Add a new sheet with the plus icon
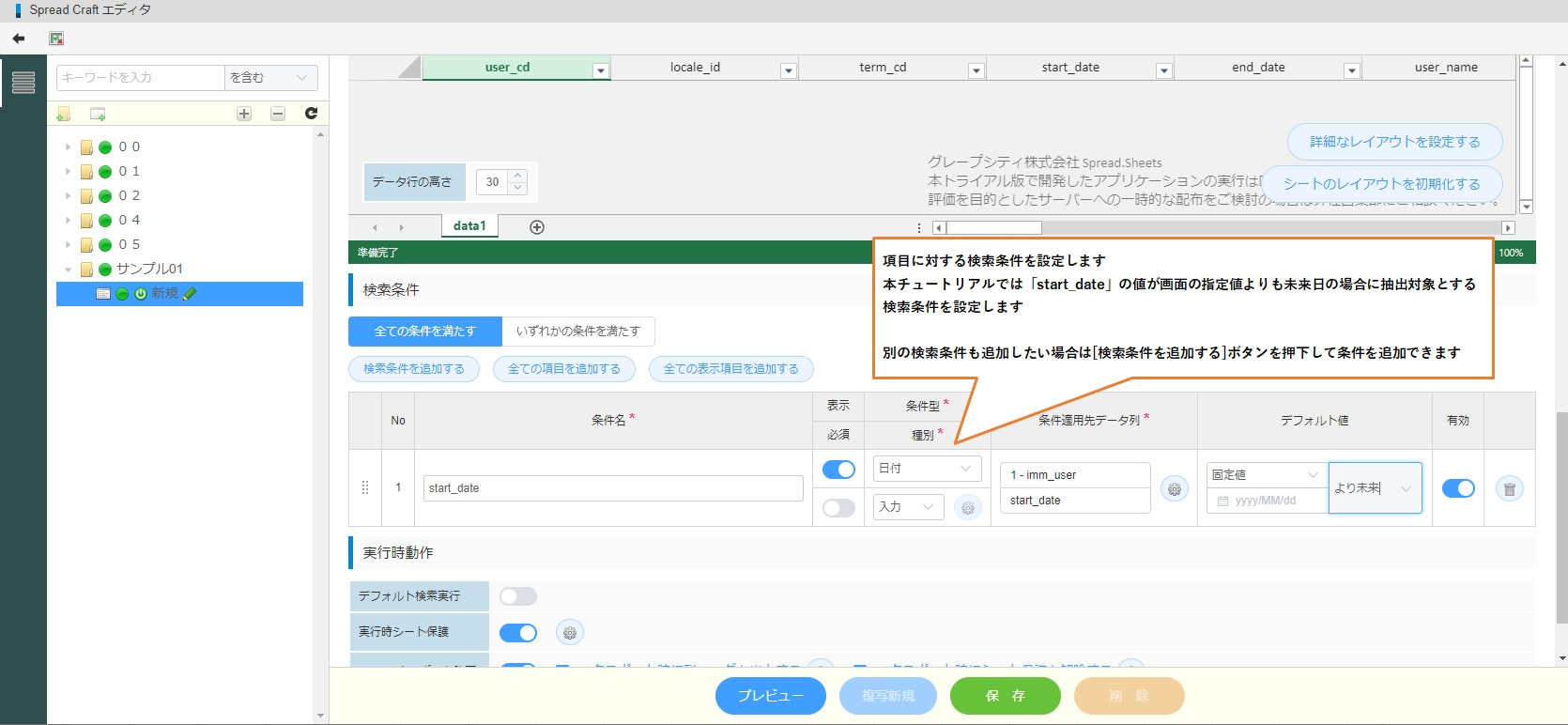 click(537, 227)
